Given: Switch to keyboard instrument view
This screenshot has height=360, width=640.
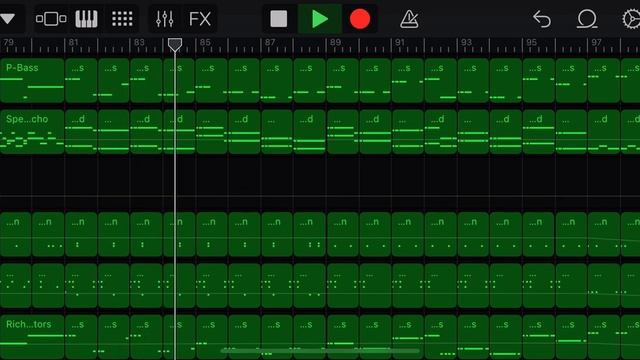Looking at the screenshot, I should point(87,19).
